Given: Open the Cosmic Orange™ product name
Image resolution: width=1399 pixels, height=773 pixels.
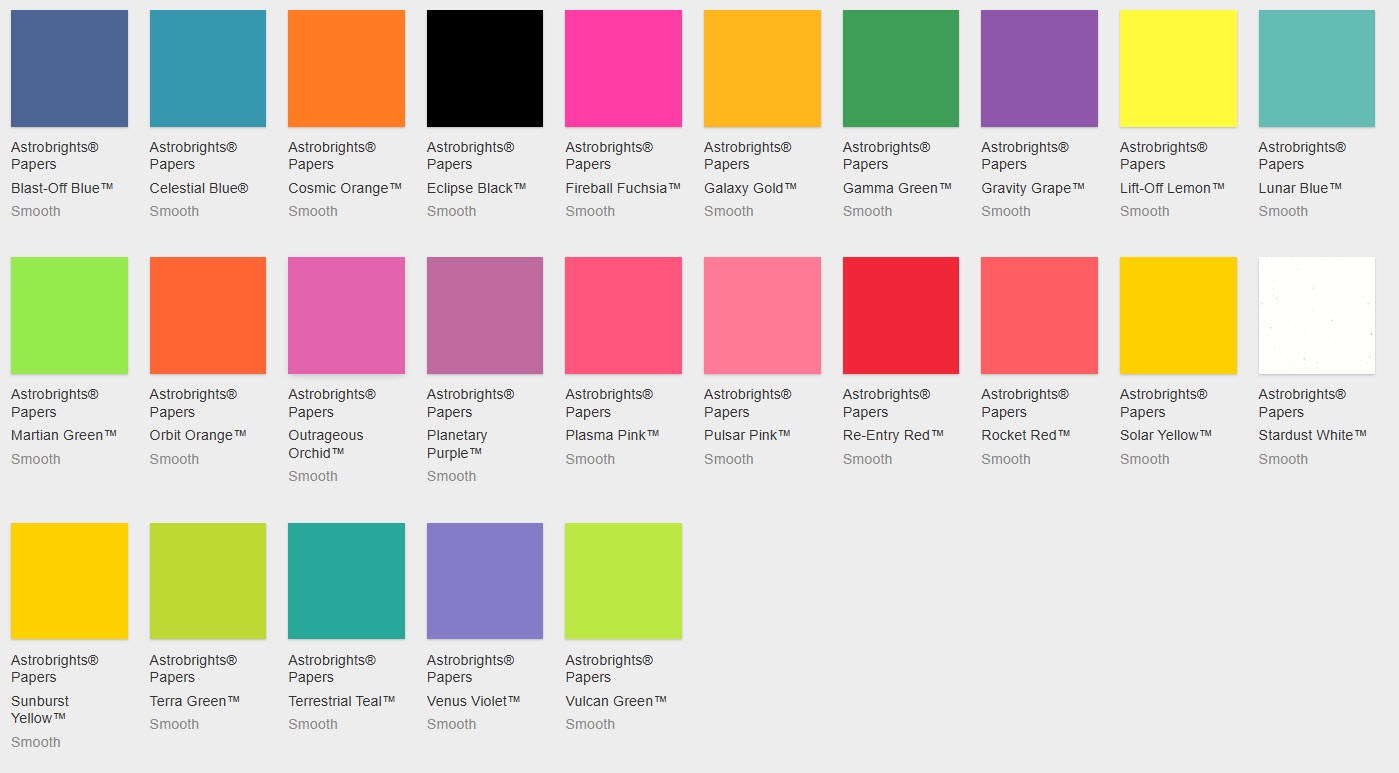Looking at the screenshot, I should click(x=345, y=188).
